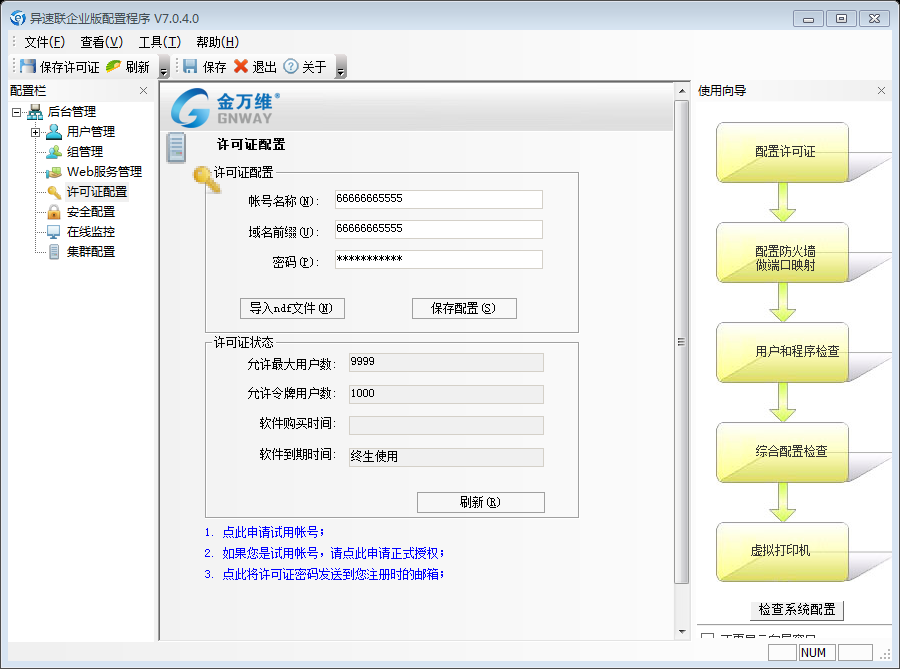Open 组管理 via its group icon
The width and height of the screenshot is (900, 669).
tap(53, 152)
